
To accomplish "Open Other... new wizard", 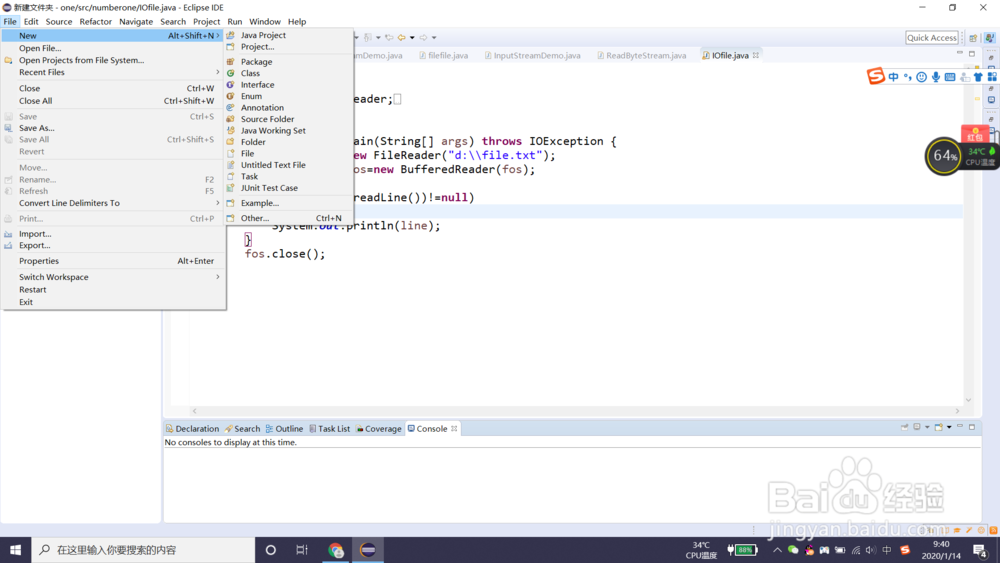I will 289,218.
